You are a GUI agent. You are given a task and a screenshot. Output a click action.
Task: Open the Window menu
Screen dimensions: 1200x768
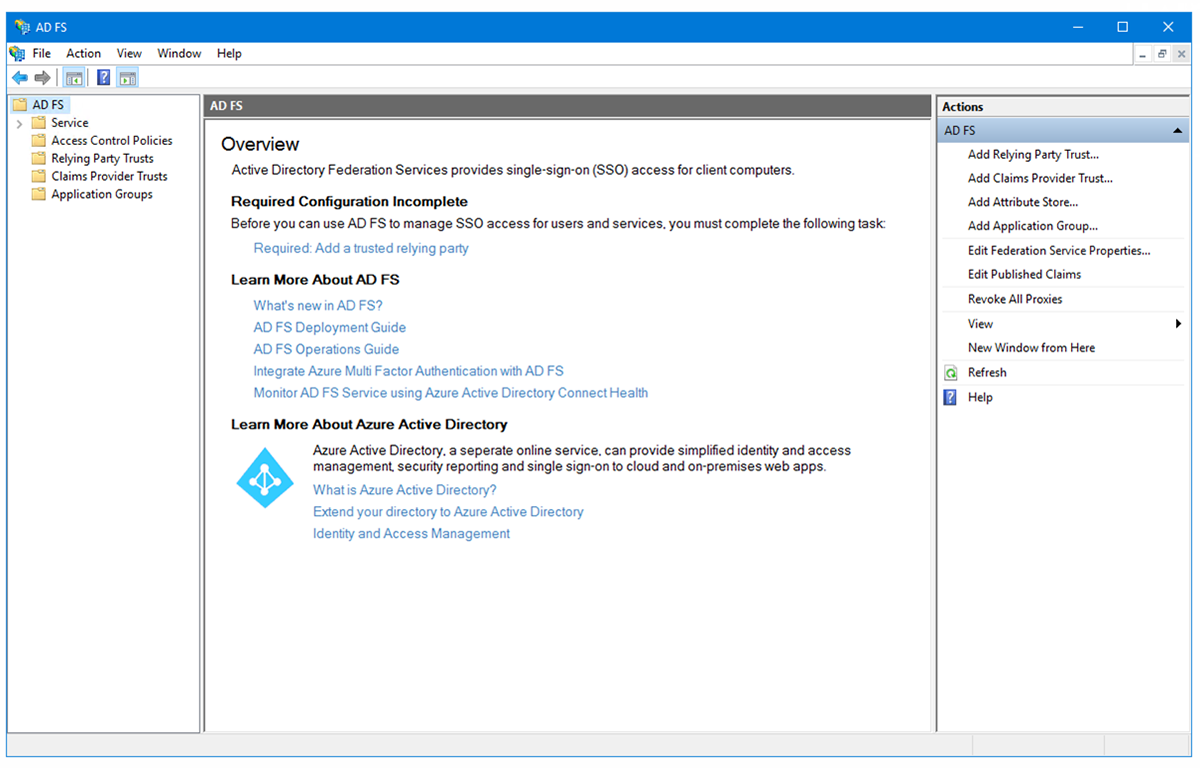click(179, 53)
